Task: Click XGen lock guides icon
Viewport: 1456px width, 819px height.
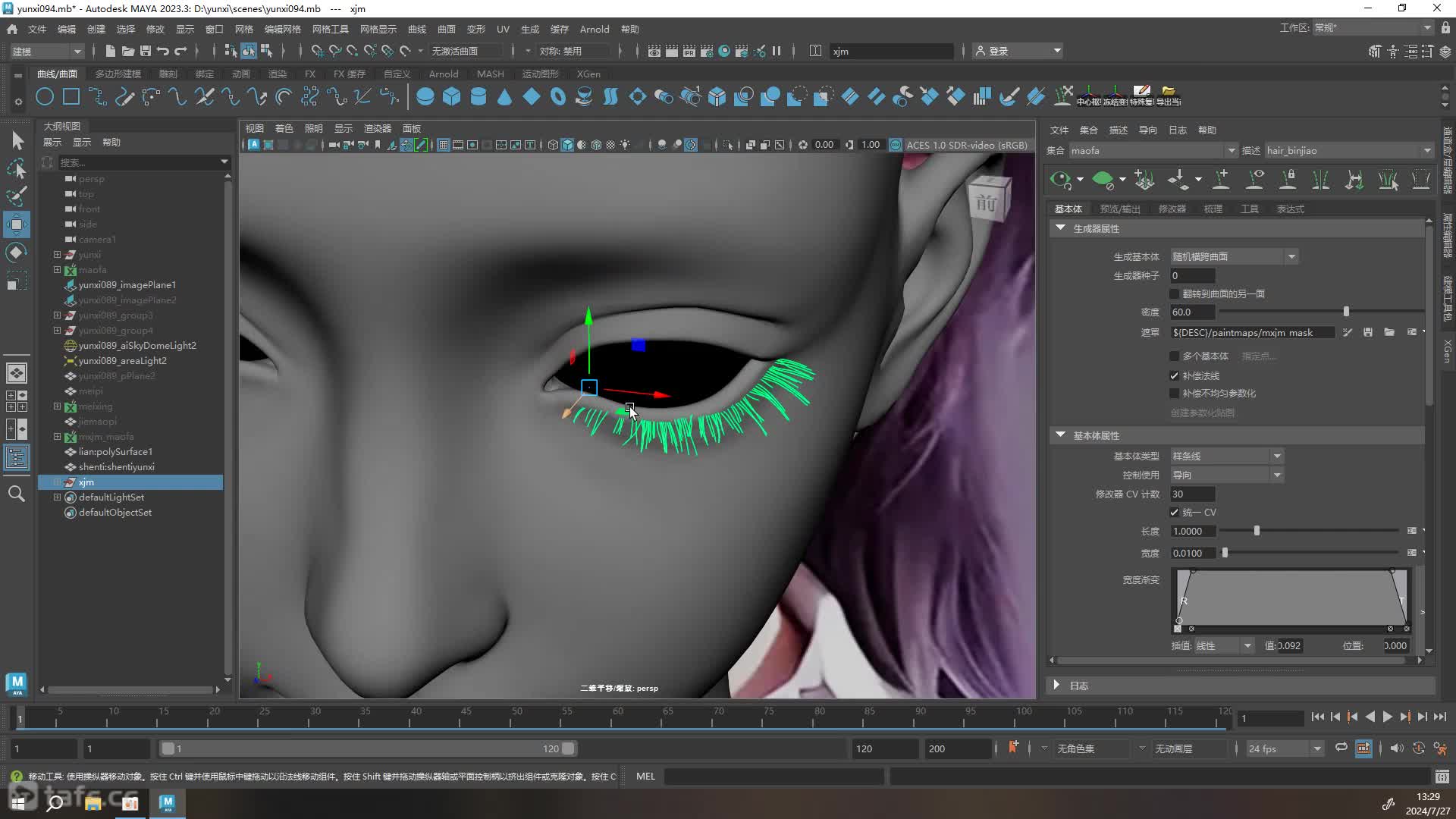Action: 1288,180
